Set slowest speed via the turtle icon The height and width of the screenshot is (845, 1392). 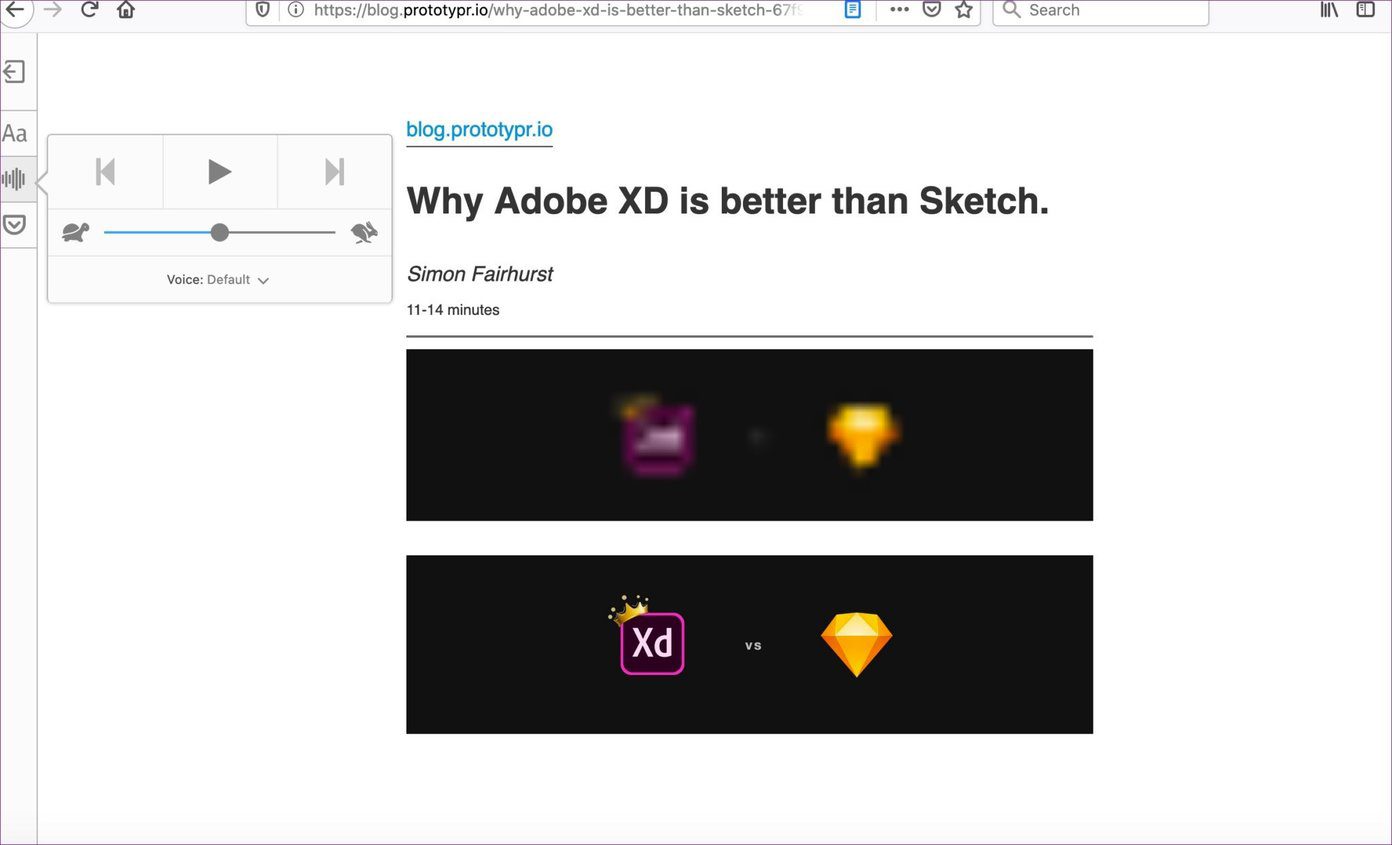pos(76,233)
